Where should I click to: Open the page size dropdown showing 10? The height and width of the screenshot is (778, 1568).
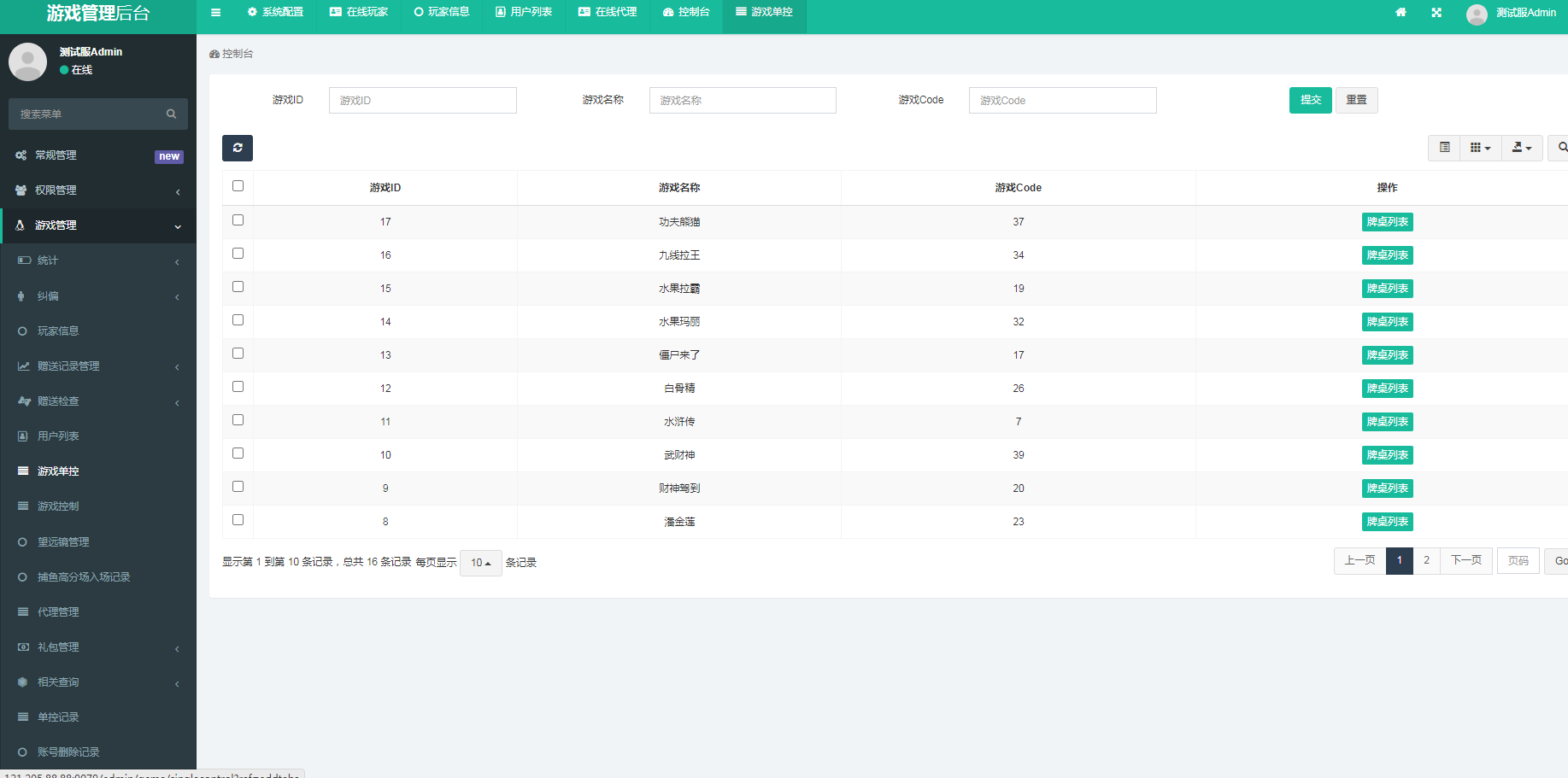[x=480, y=563]
